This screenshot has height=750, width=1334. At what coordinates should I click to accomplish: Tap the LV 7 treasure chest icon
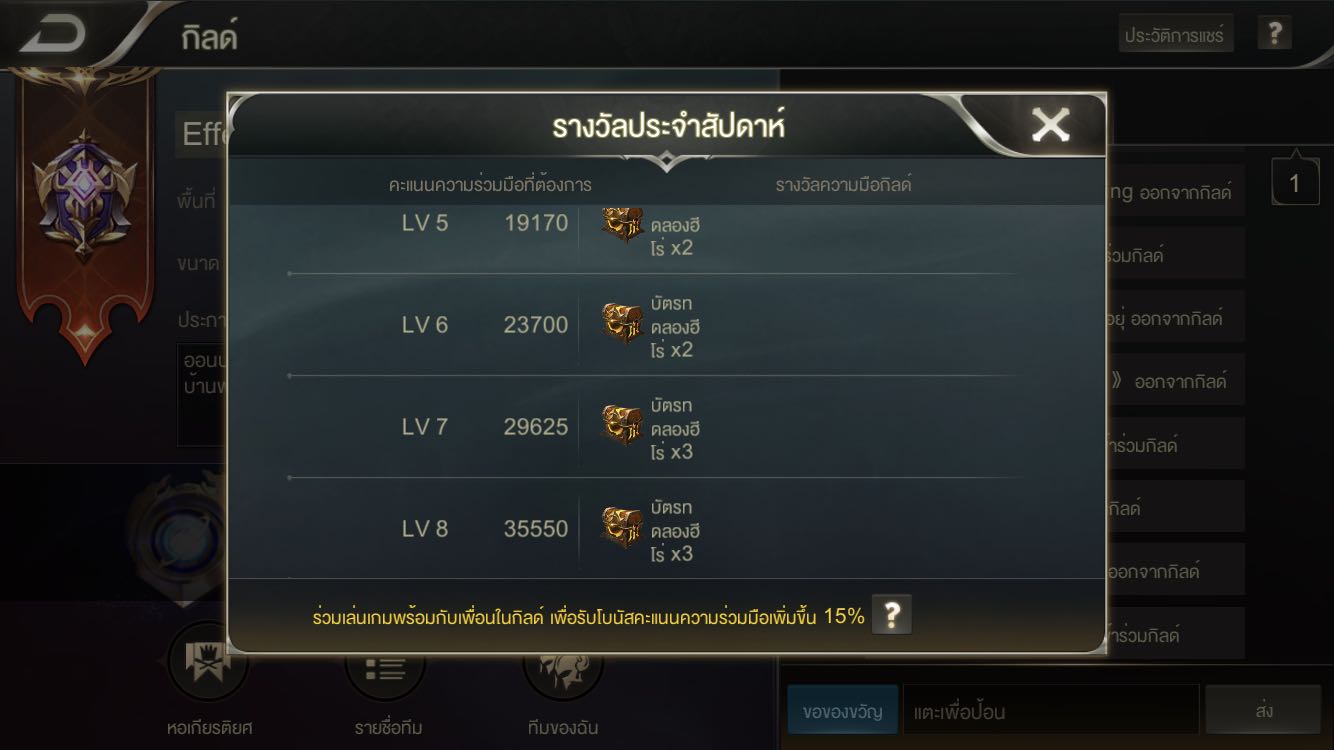click(622, 426)
